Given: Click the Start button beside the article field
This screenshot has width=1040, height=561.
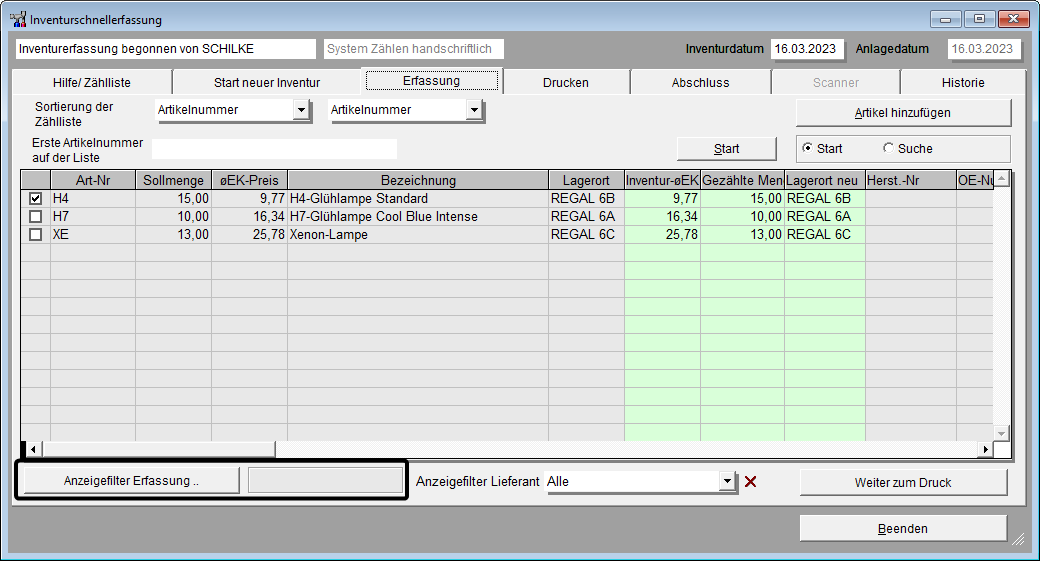Looking at the screenshot, I should (x=726, y=149).
